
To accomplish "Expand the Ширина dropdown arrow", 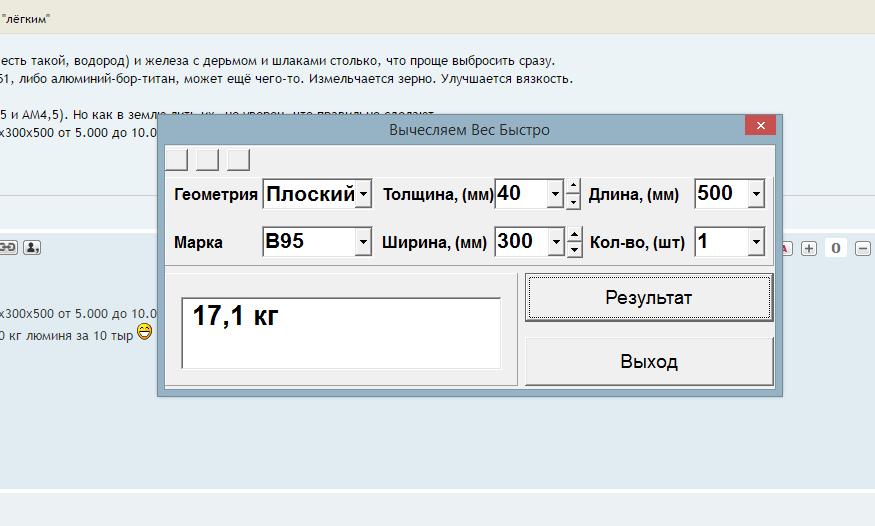I will [x=556, y=242].
